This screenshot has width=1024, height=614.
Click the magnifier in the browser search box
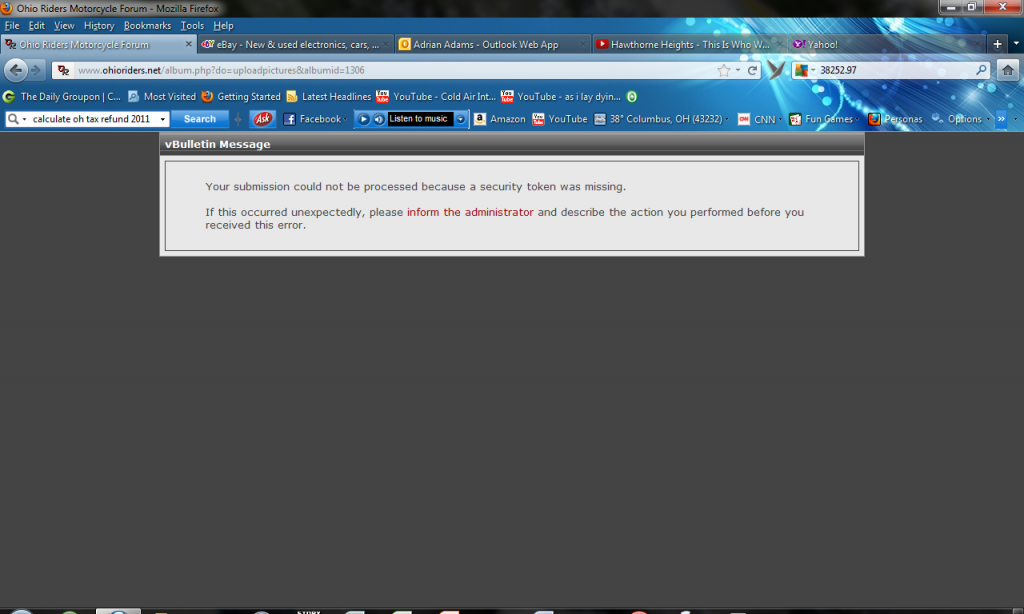pos(981,71)
